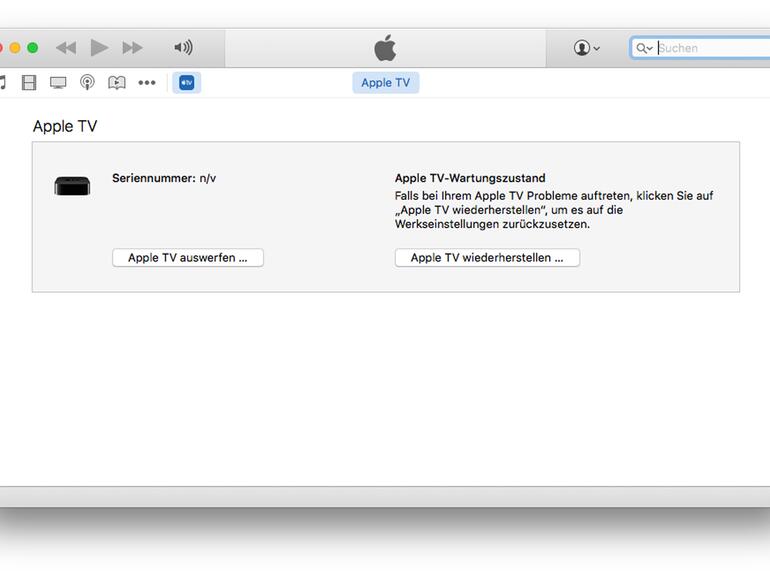The height and width of the screenshot is (578, 770).
Task: Open the user account dropdown
Action: pos(586,48)
